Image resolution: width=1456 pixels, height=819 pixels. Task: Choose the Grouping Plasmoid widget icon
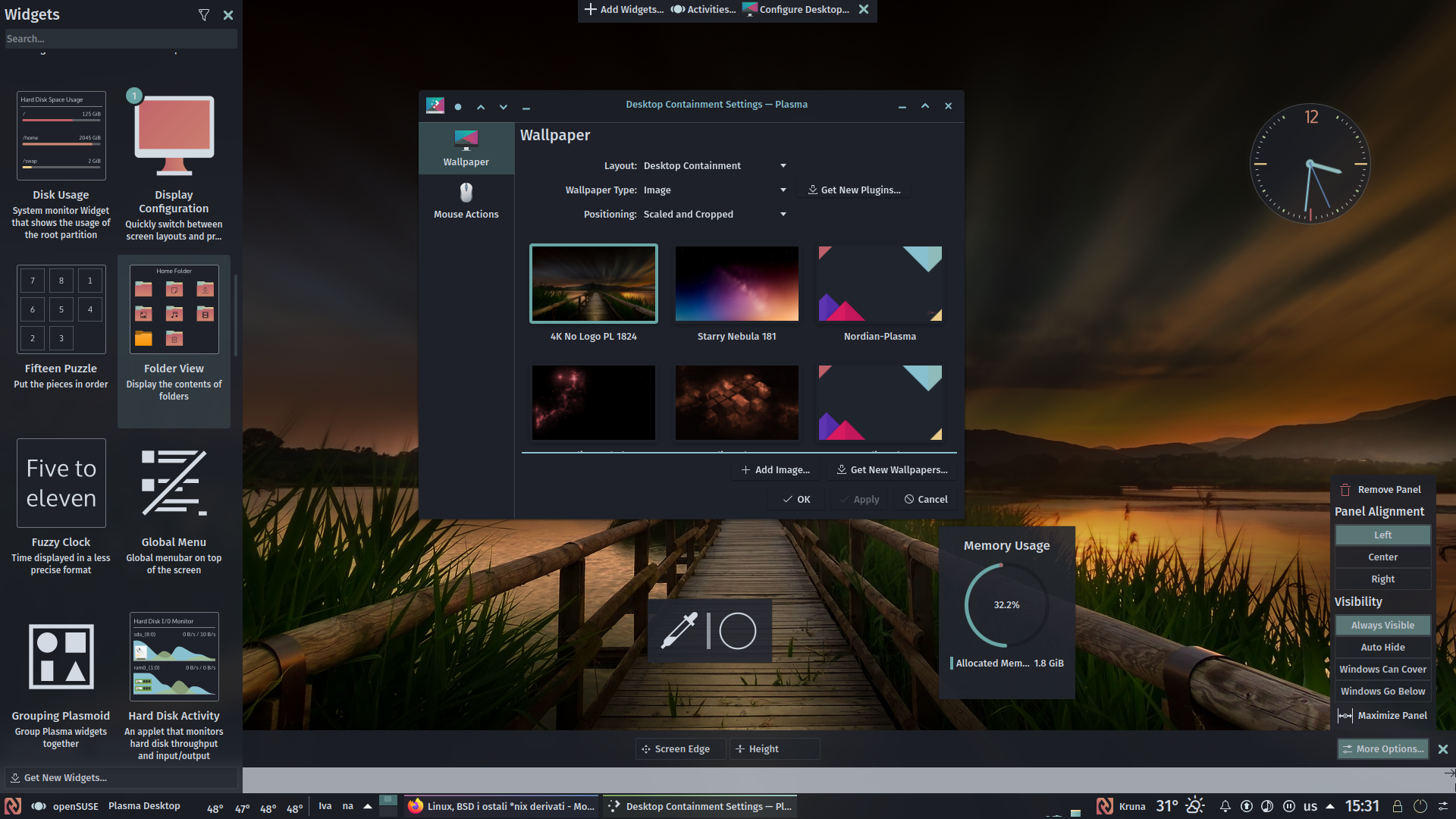(x=61, y=657)
